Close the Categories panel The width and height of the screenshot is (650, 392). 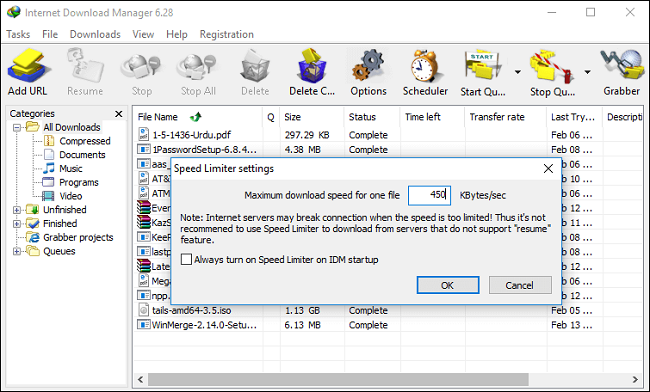(x=119, y=114)
